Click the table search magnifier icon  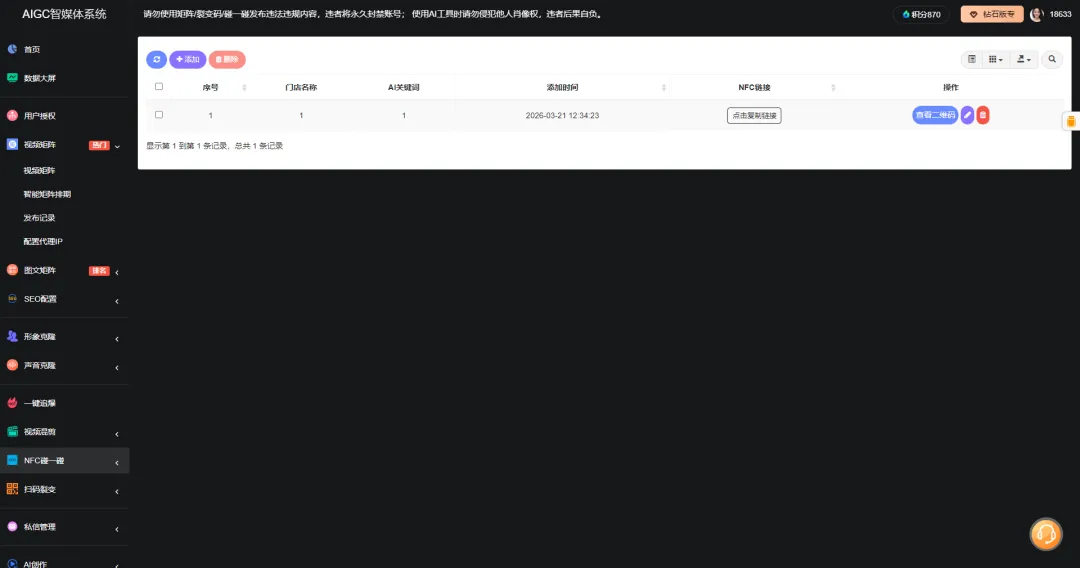1052,59
